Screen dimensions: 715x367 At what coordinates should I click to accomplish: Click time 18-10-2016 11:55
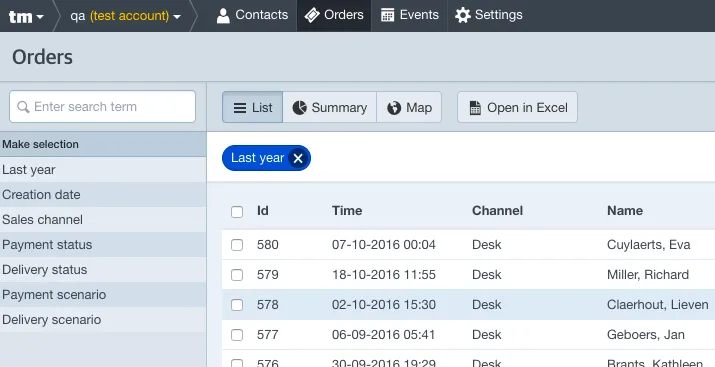384,275
